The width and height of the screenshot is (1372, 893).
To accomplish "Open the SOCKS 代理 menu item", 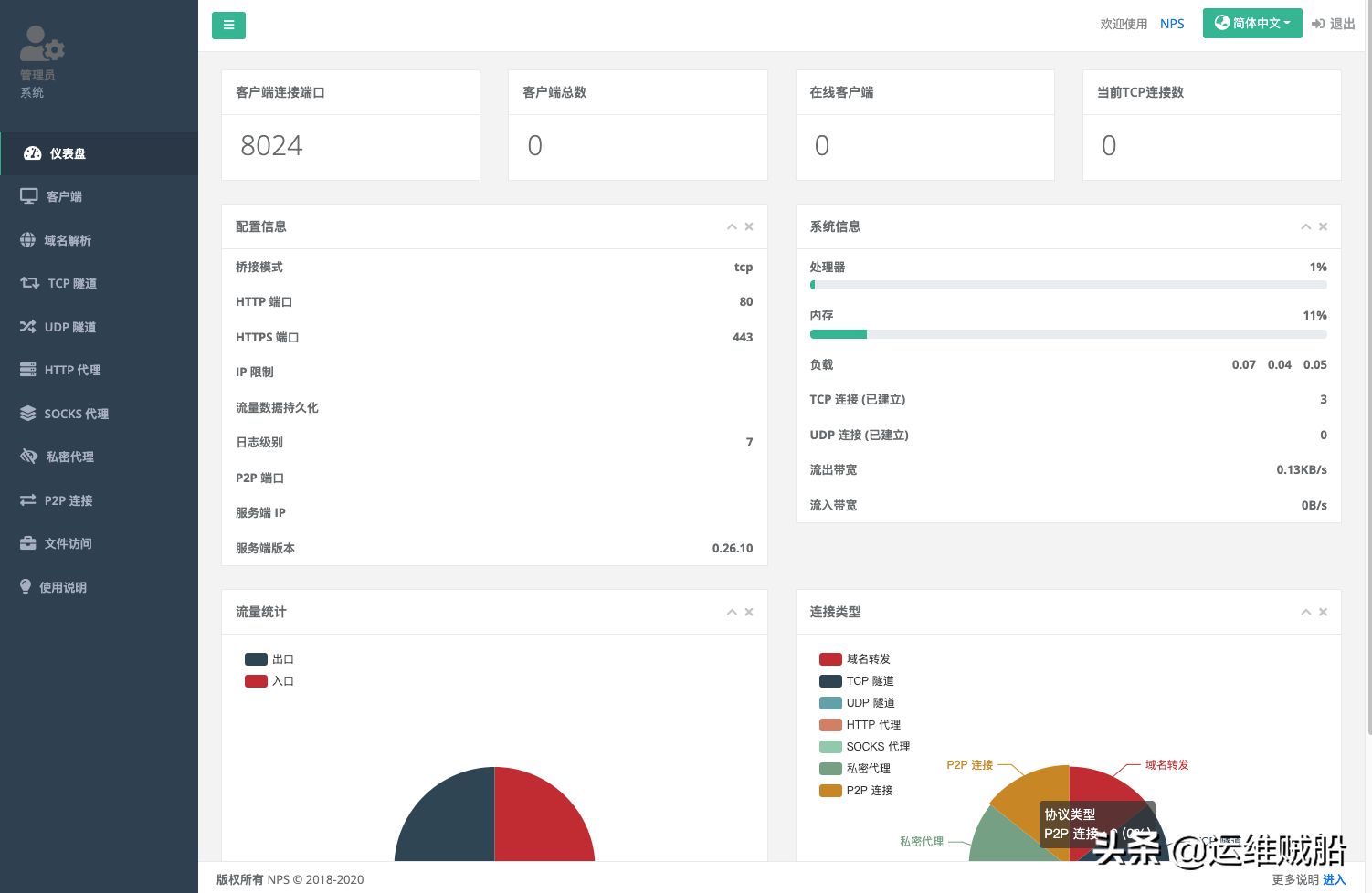I will [x=99, y=414].
